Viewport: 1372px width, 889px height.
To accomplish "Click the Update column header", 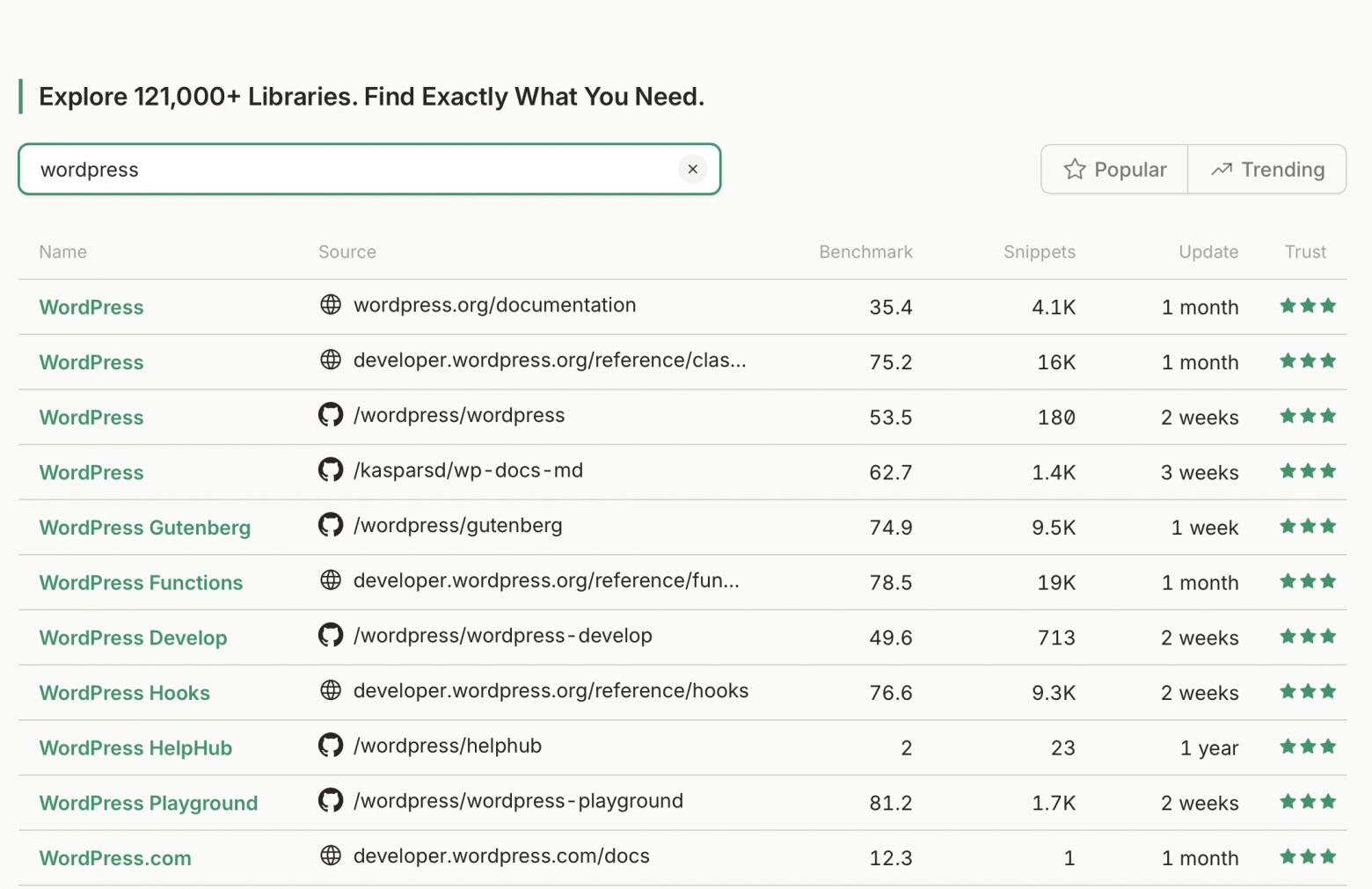I will pyautogui.click(x=1208, y=252).
